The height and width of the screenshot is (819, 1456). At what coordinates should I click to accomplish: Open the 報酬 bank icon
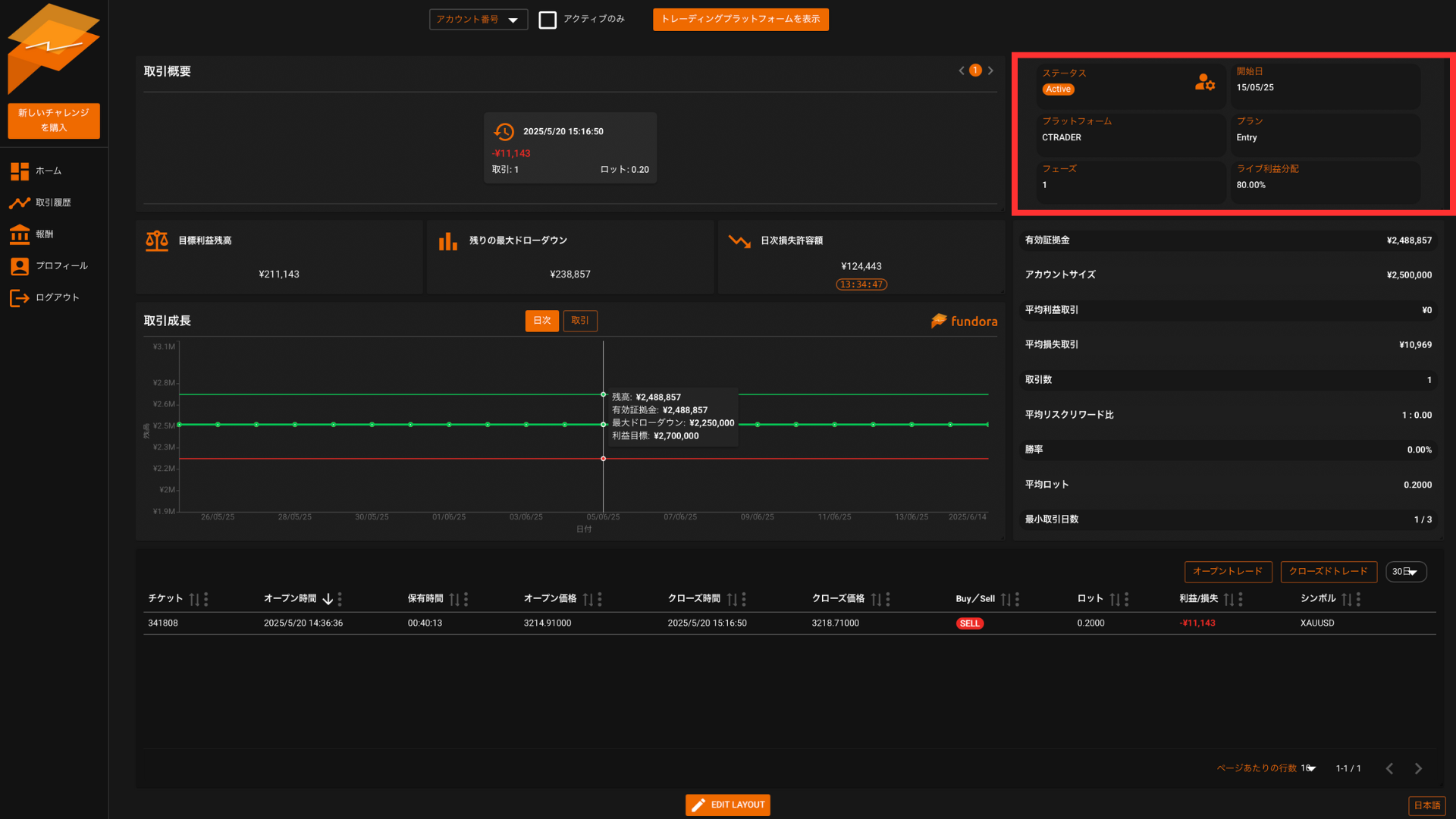(20, 234)
